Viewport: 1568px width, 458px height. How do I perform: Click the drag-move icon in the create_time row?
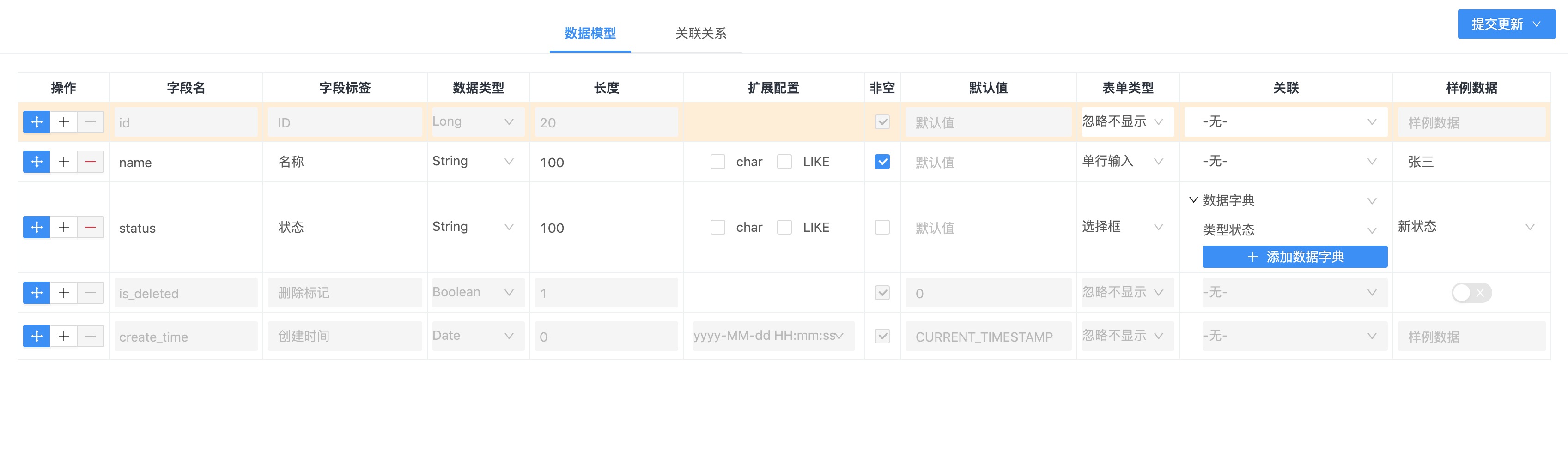point(36,337)
